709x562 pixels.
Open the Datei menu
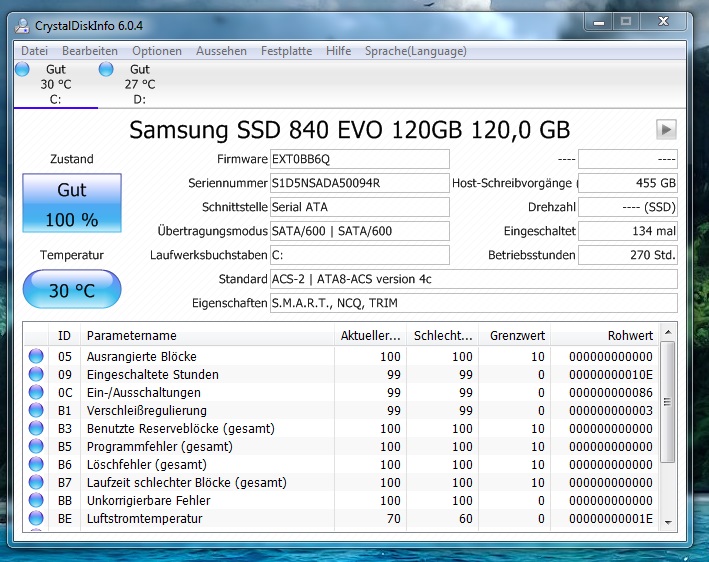coord(34,51)
